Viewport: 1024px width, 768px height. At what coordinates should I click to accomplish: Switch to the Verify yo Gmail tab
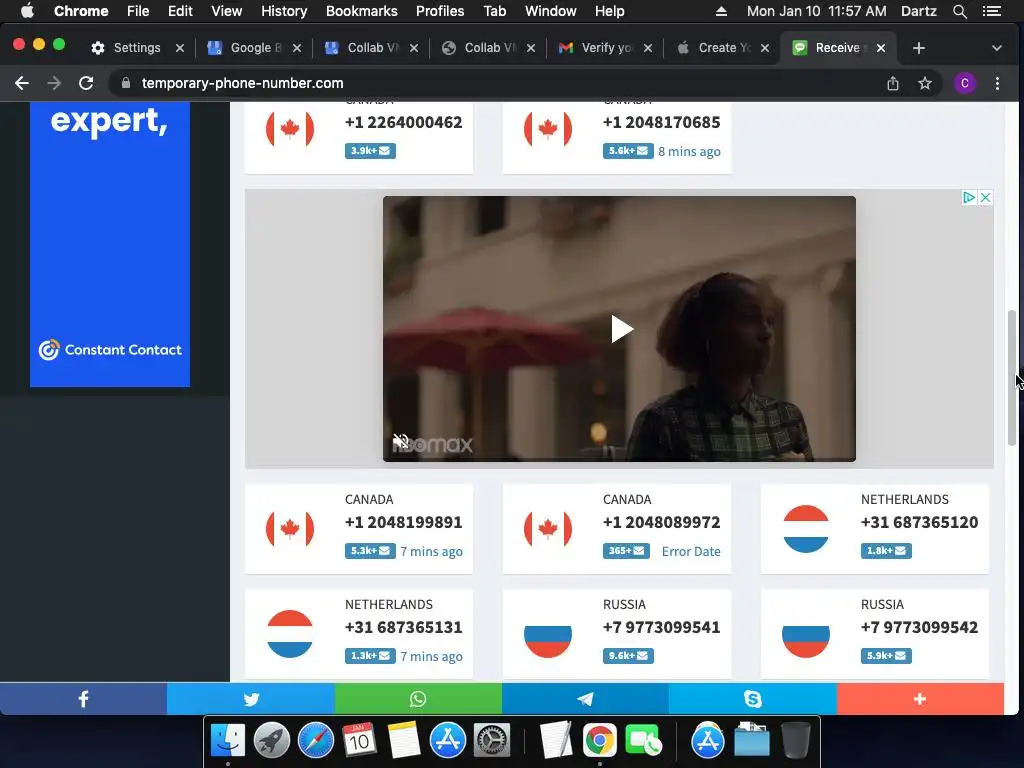click(x=607, y=48)
